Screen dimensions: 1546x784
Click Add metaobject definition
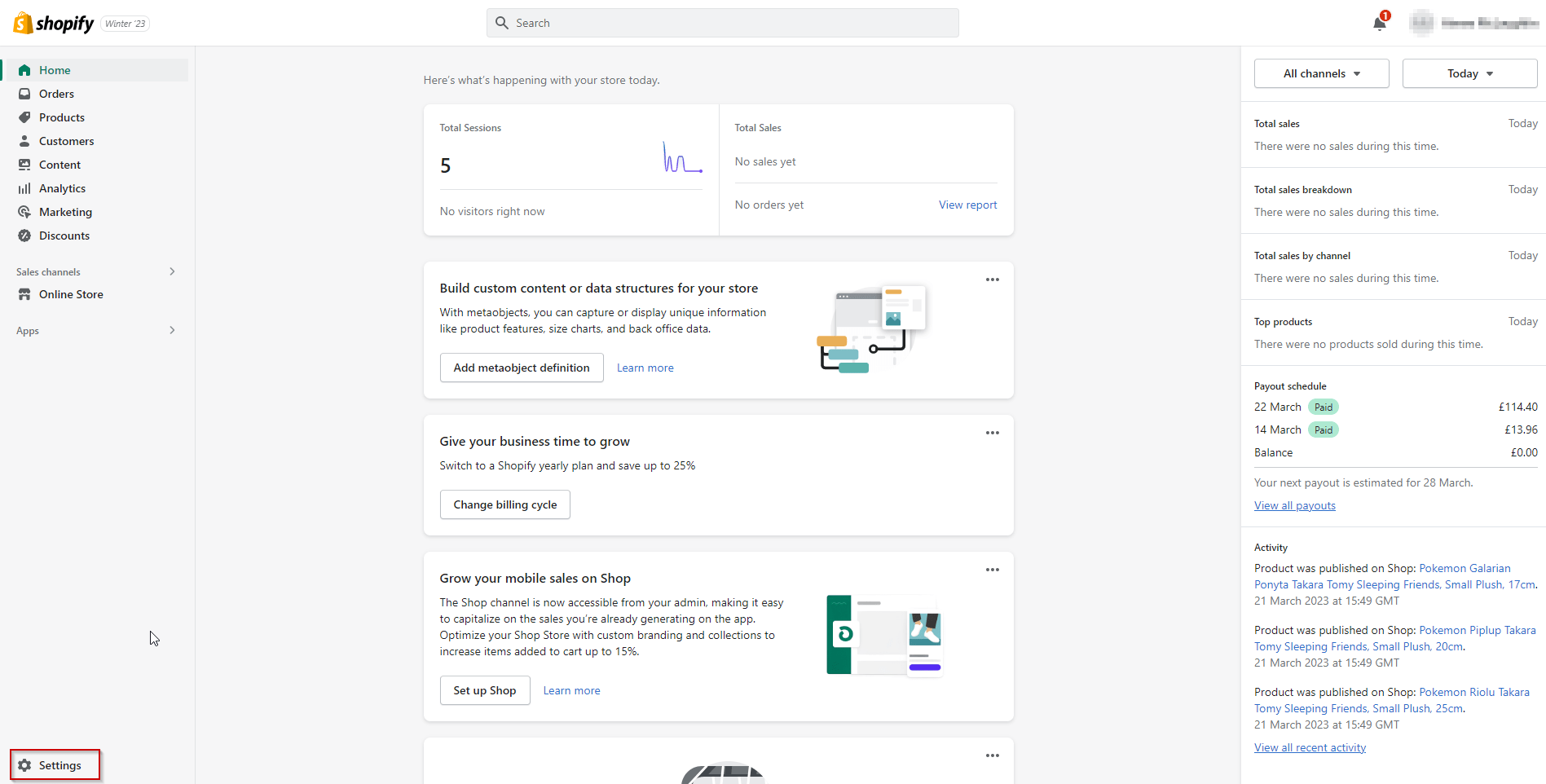click(521, 367)
